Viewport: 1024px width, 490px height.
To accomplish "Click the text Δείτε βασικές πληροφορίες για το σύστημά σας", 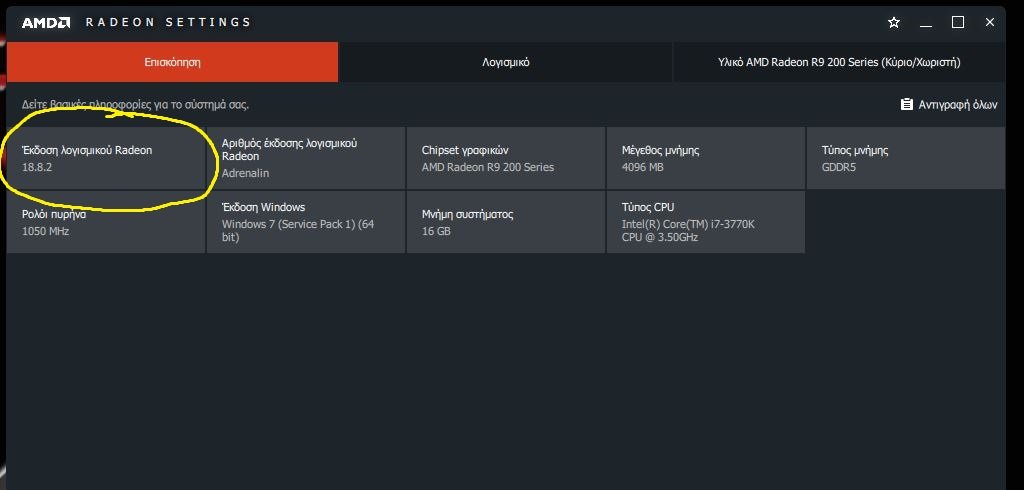I will (x=135, y=105).
